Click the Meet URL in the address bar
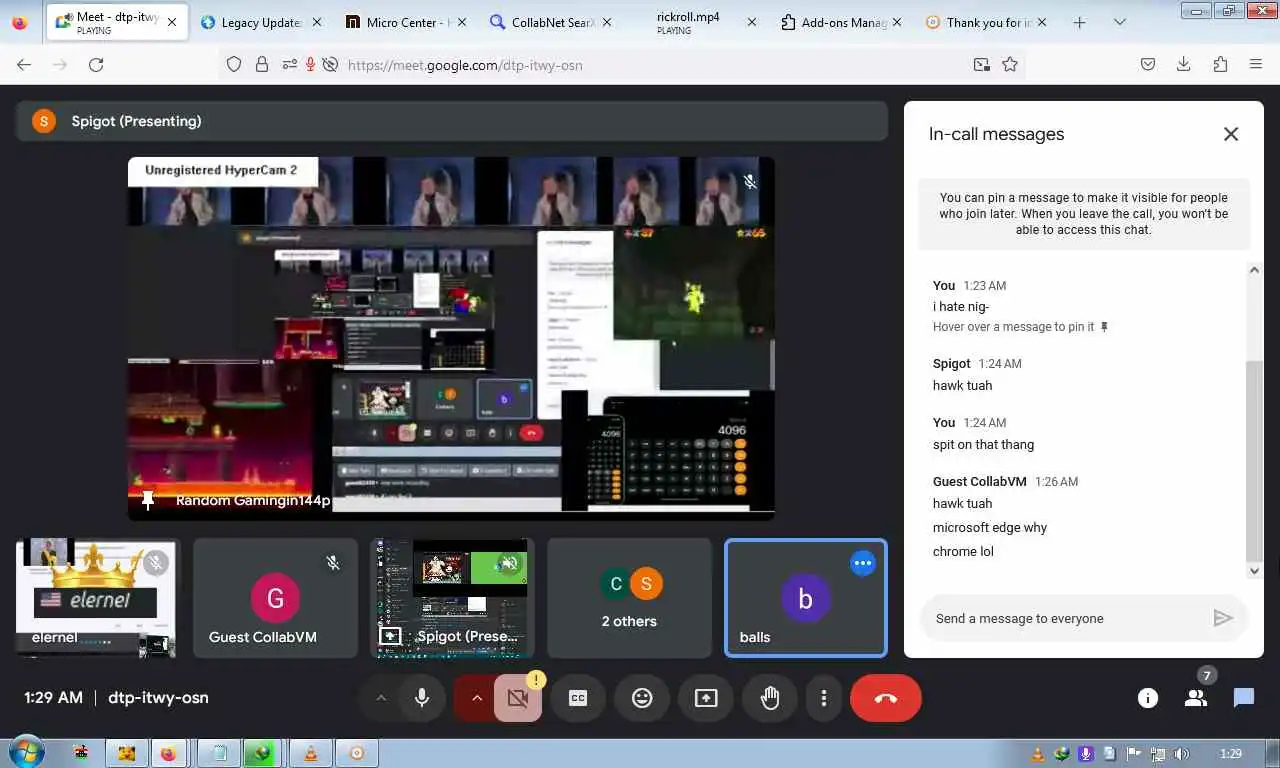 point(465,65)
